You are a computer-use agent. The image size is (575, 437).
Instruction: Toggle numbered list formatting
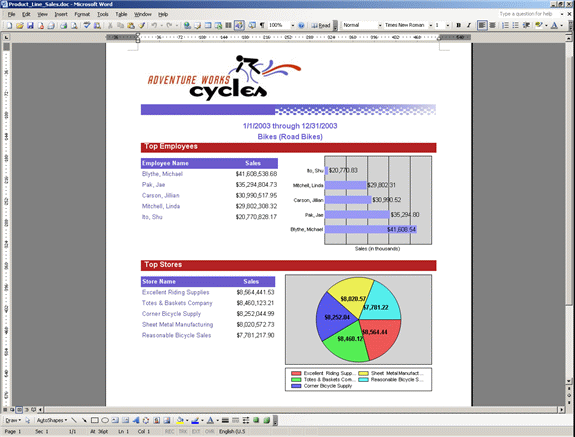pos(505,25)
